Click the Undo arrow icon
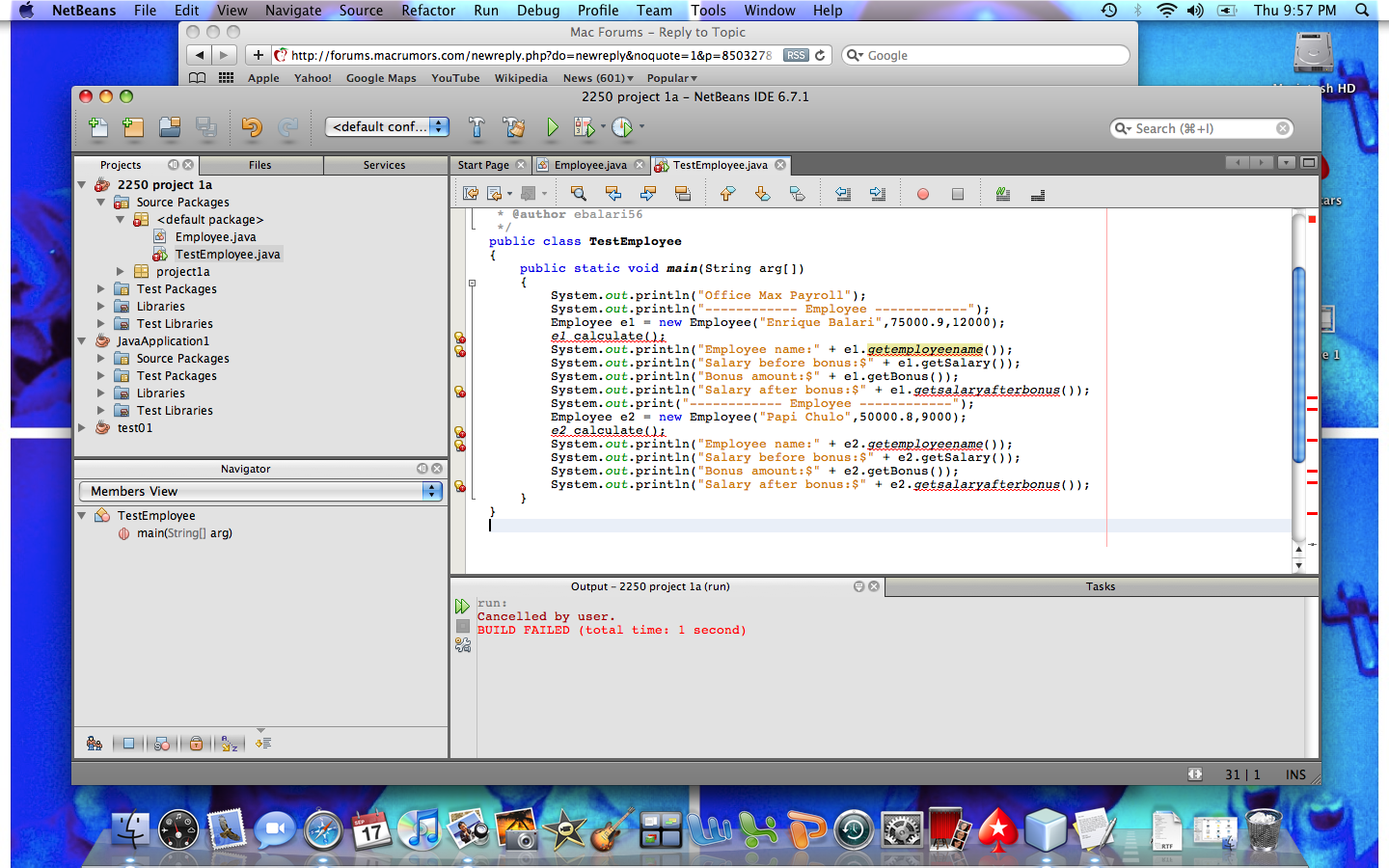Screen dimensions: 1389x868 [252, 126]
